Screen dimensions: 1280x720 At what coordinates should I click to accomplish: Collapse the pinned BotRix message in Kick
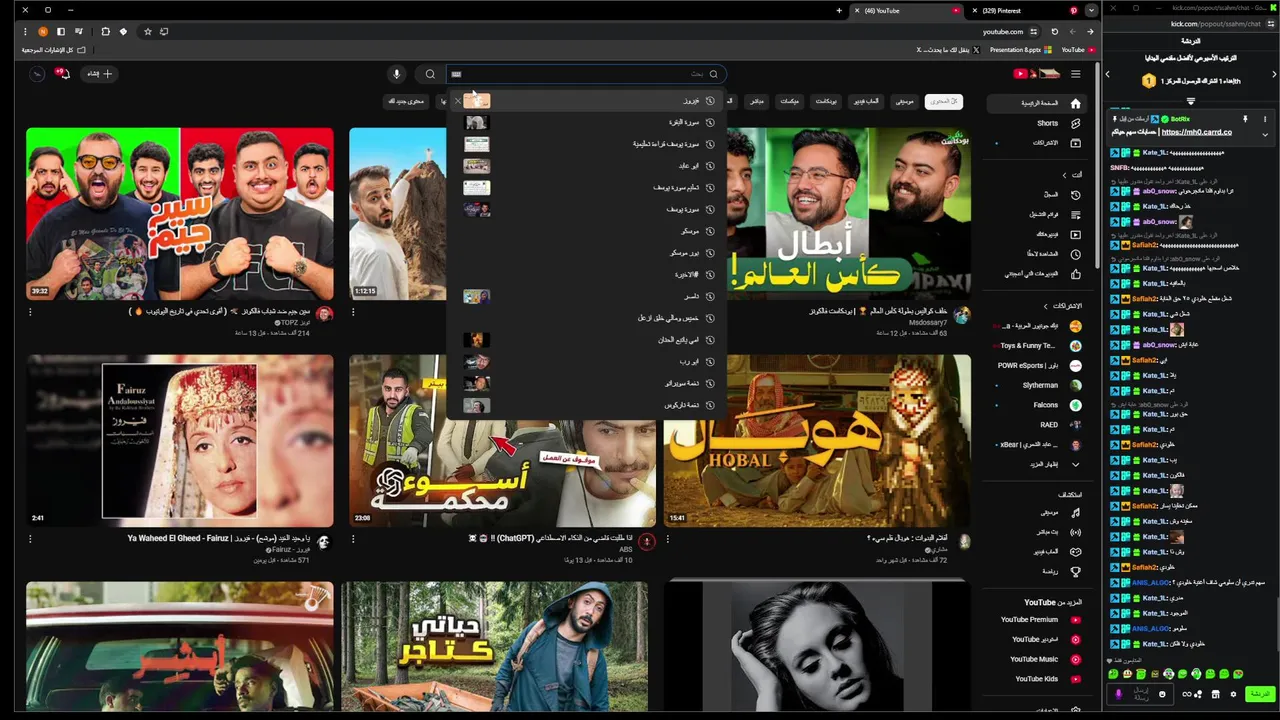tap(1264, 133)
